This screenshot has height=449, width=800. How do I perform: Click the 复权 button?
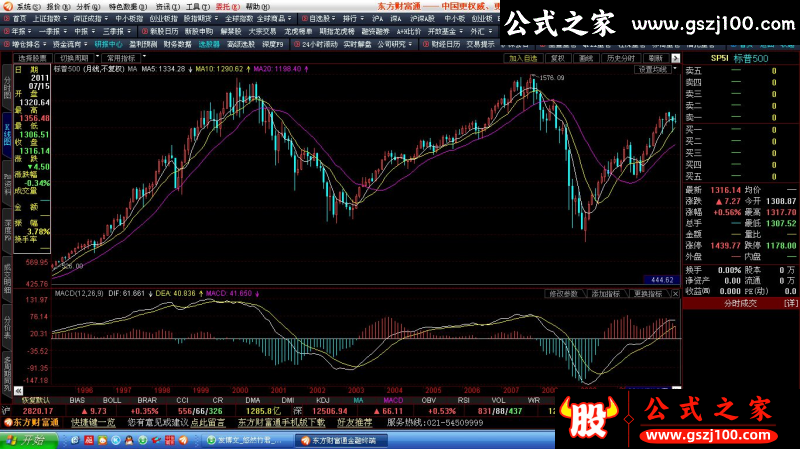click(558, 58)
